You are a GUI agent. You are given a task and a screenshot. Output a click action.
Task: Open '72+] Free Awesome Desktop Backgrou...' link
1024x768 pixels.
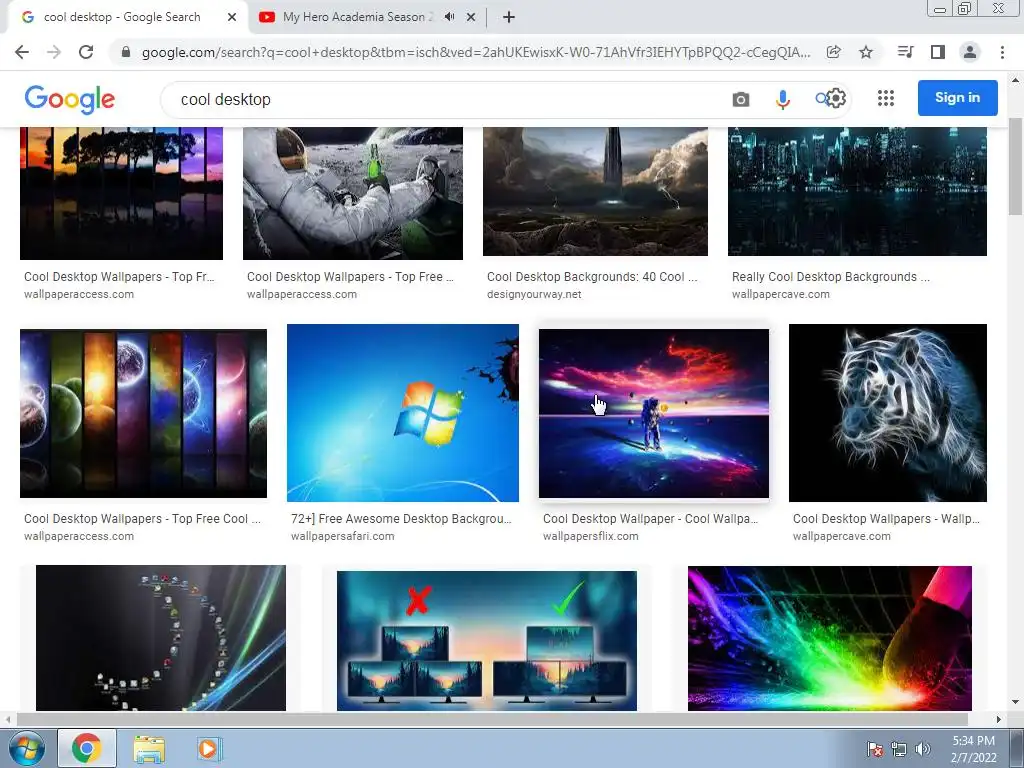(x=401, y=519)
